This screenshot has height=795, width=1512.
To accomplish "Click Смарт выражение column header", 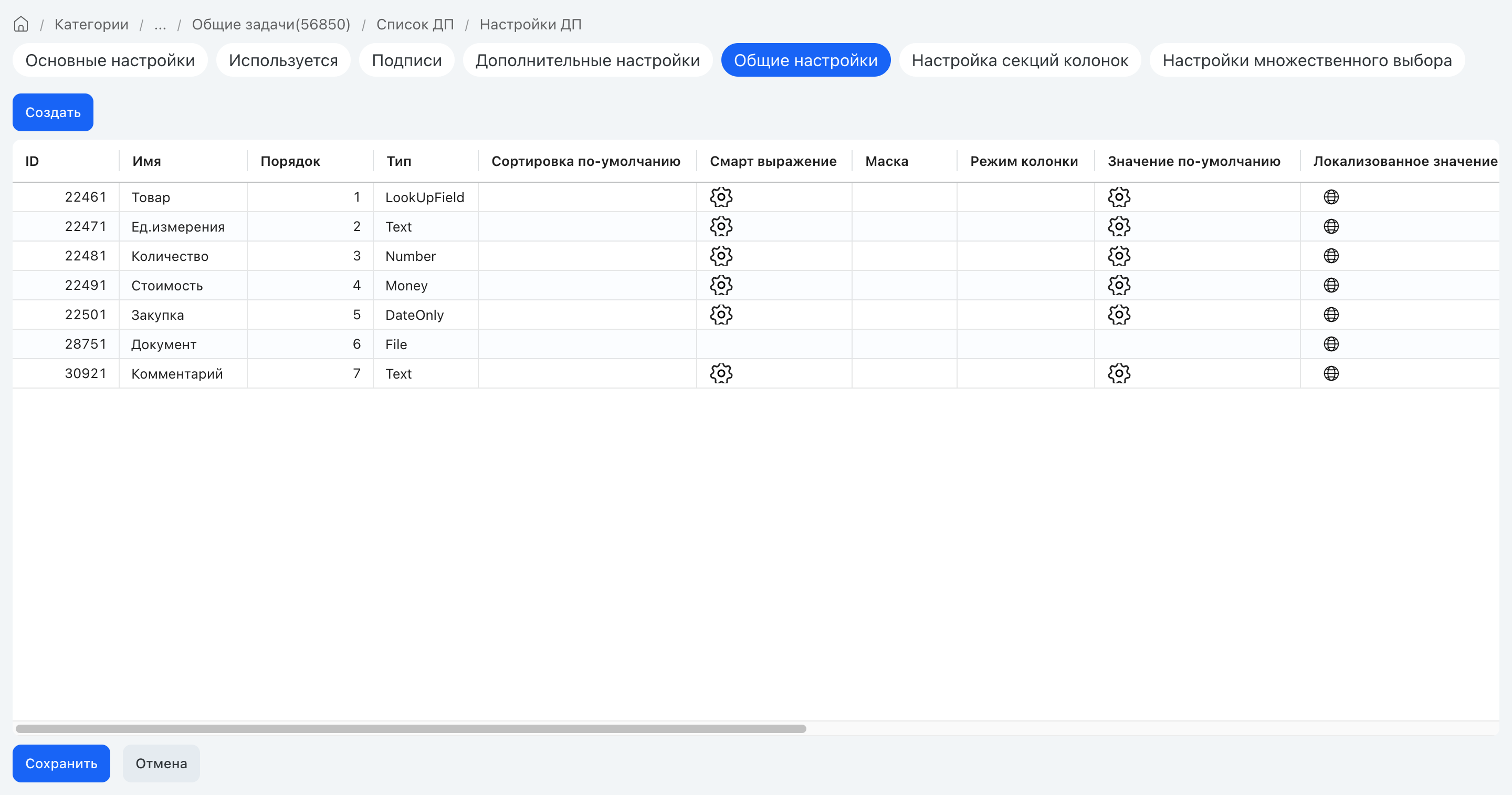I will click(x=774, y=161).
